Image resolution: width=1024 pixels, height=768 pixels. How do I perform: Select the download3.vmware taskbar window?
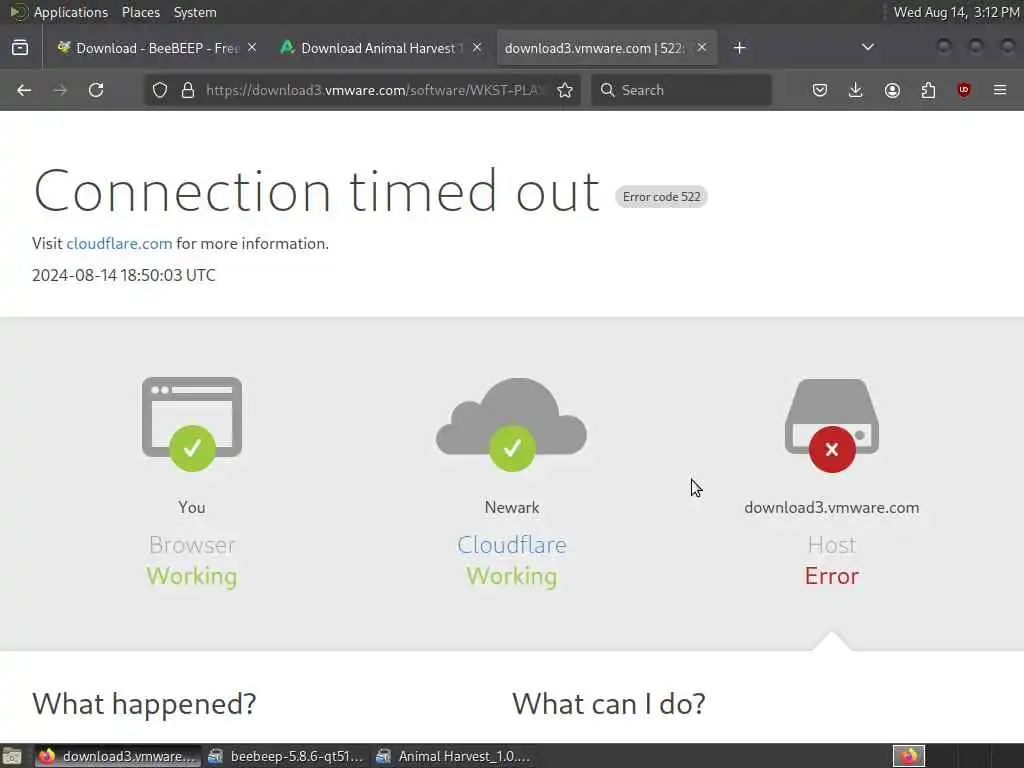[x=118, y=756]
